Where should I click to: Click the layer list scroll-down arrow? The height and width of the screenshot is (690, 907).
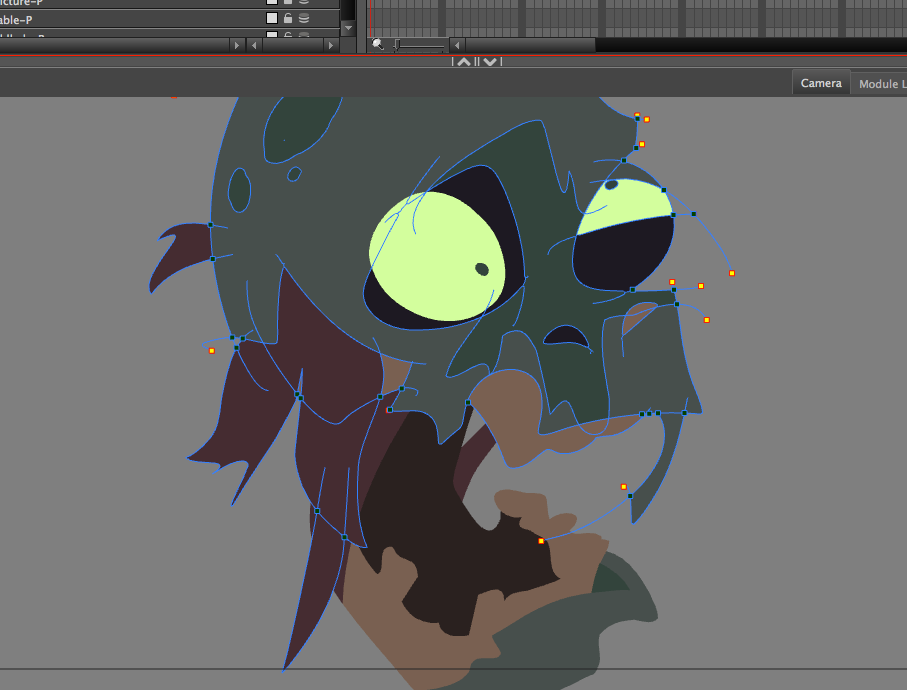point(348,28)
